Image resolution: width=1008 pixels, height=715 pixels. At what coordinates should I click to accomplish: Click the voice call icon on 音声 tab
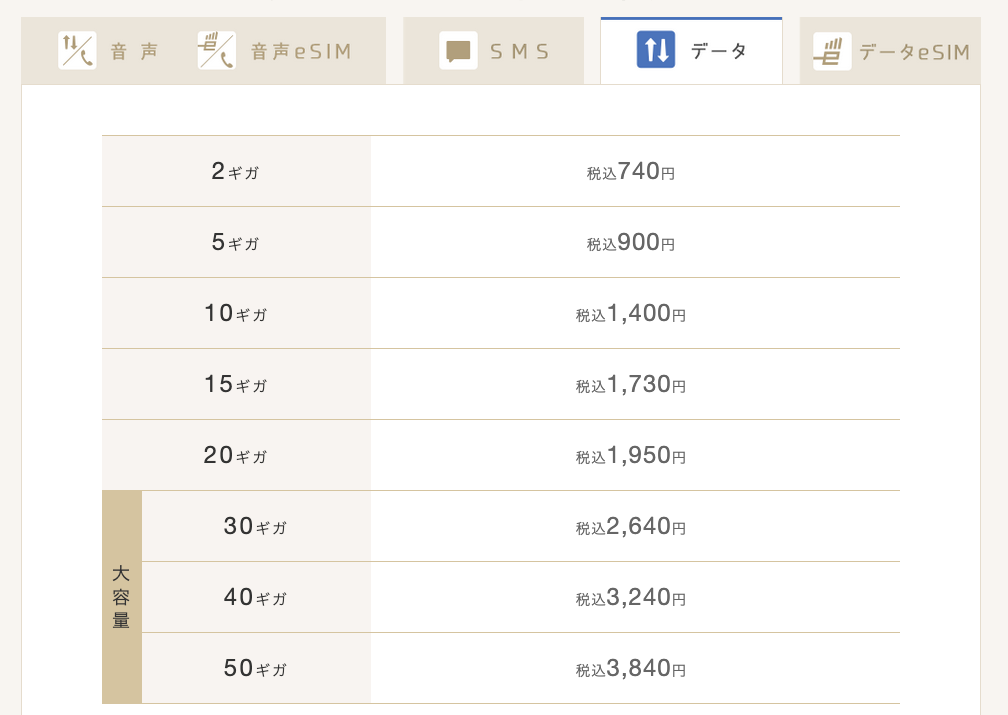point(77,50)
